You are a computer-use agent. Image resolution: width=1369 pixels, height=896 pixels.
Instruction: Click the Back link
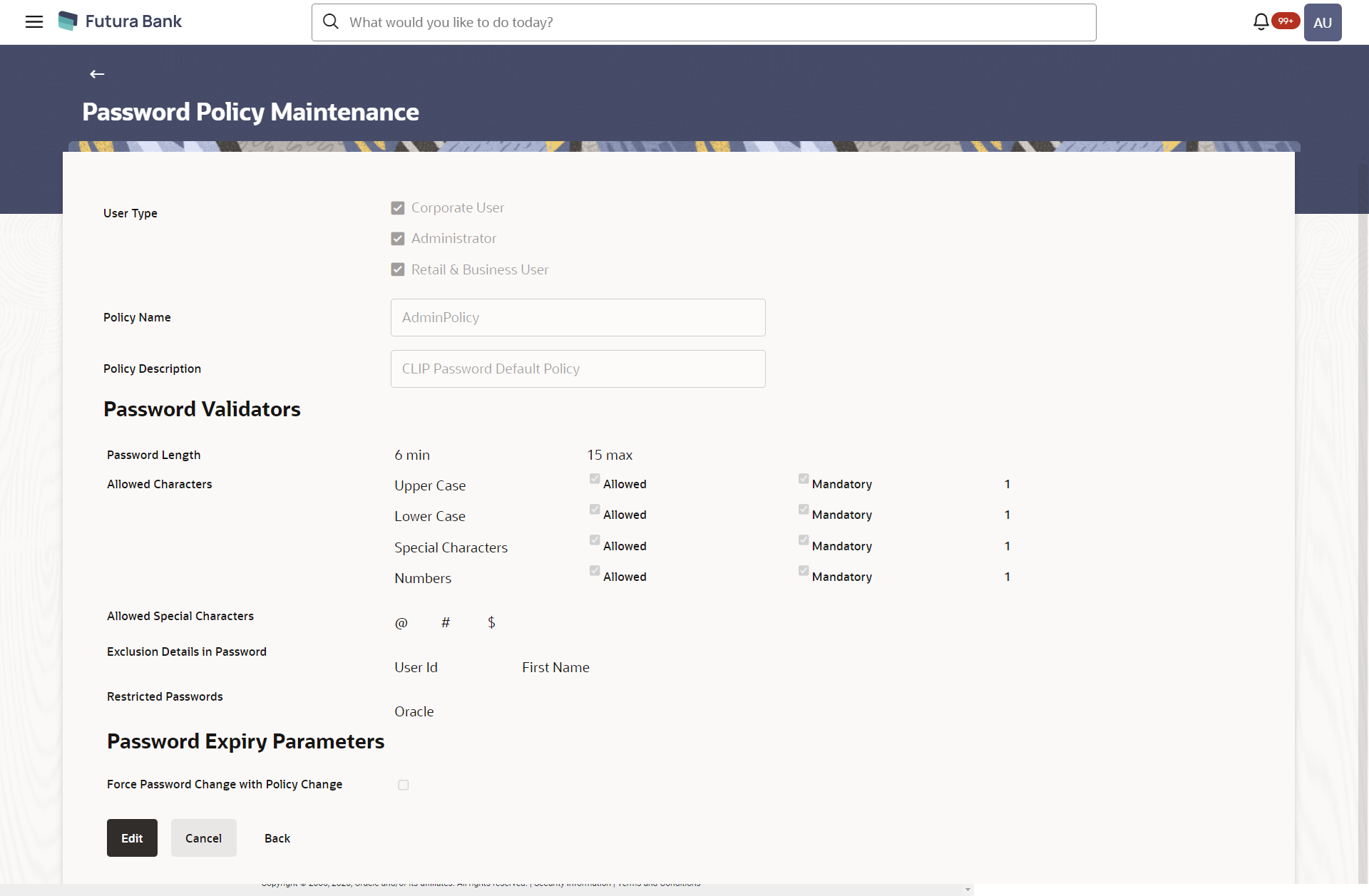(x=277, y=838)
